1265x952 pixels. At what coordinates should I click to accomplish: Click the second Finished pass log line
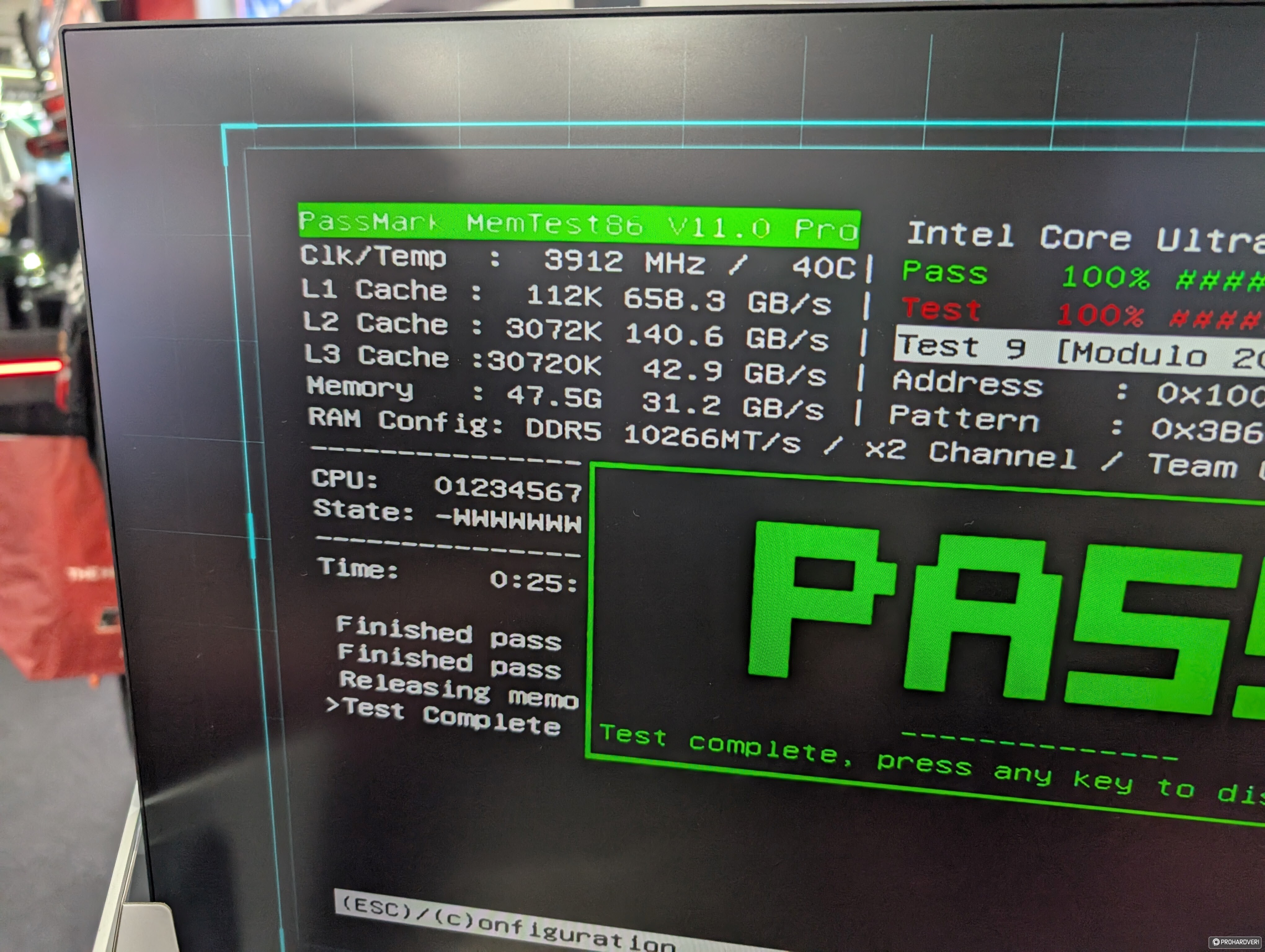[450, 662]
